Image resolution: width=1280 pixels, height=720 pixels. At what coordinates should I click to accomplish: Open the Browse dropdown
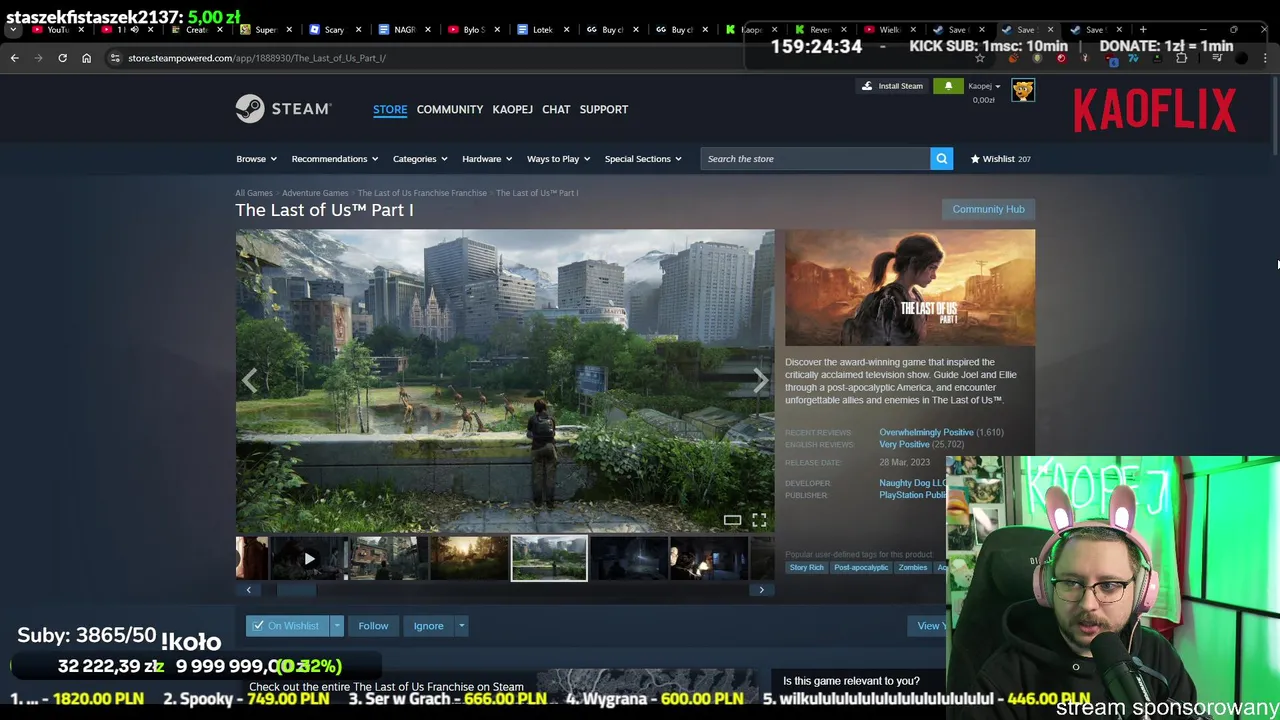pyautogui.click(x=256, y=159)
